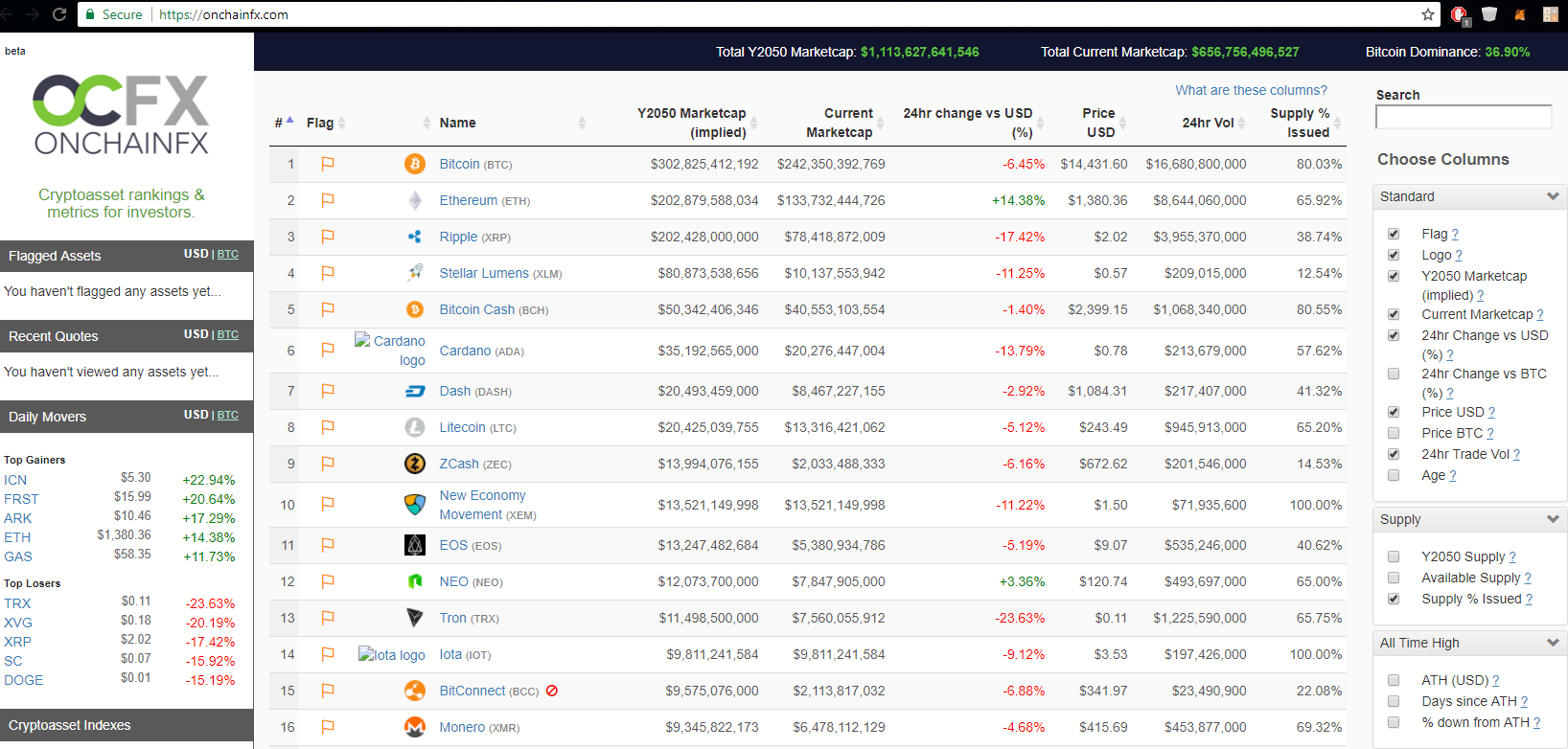
Task: Sort by Price USD column header
Action: click(x=1100, y=123)
